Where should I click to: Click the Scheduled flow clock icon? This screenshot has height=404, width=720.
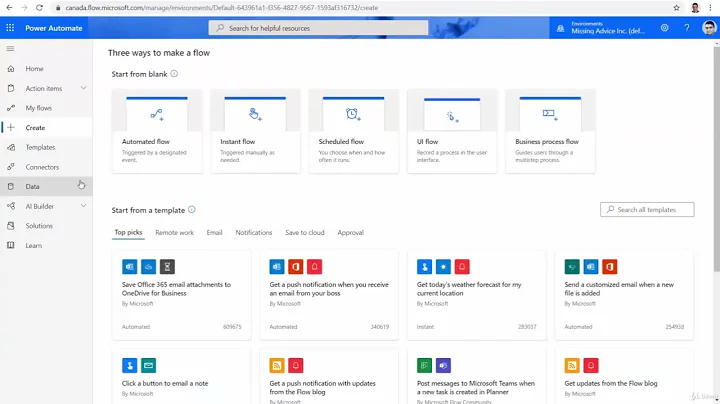click(x=353, y=114)
